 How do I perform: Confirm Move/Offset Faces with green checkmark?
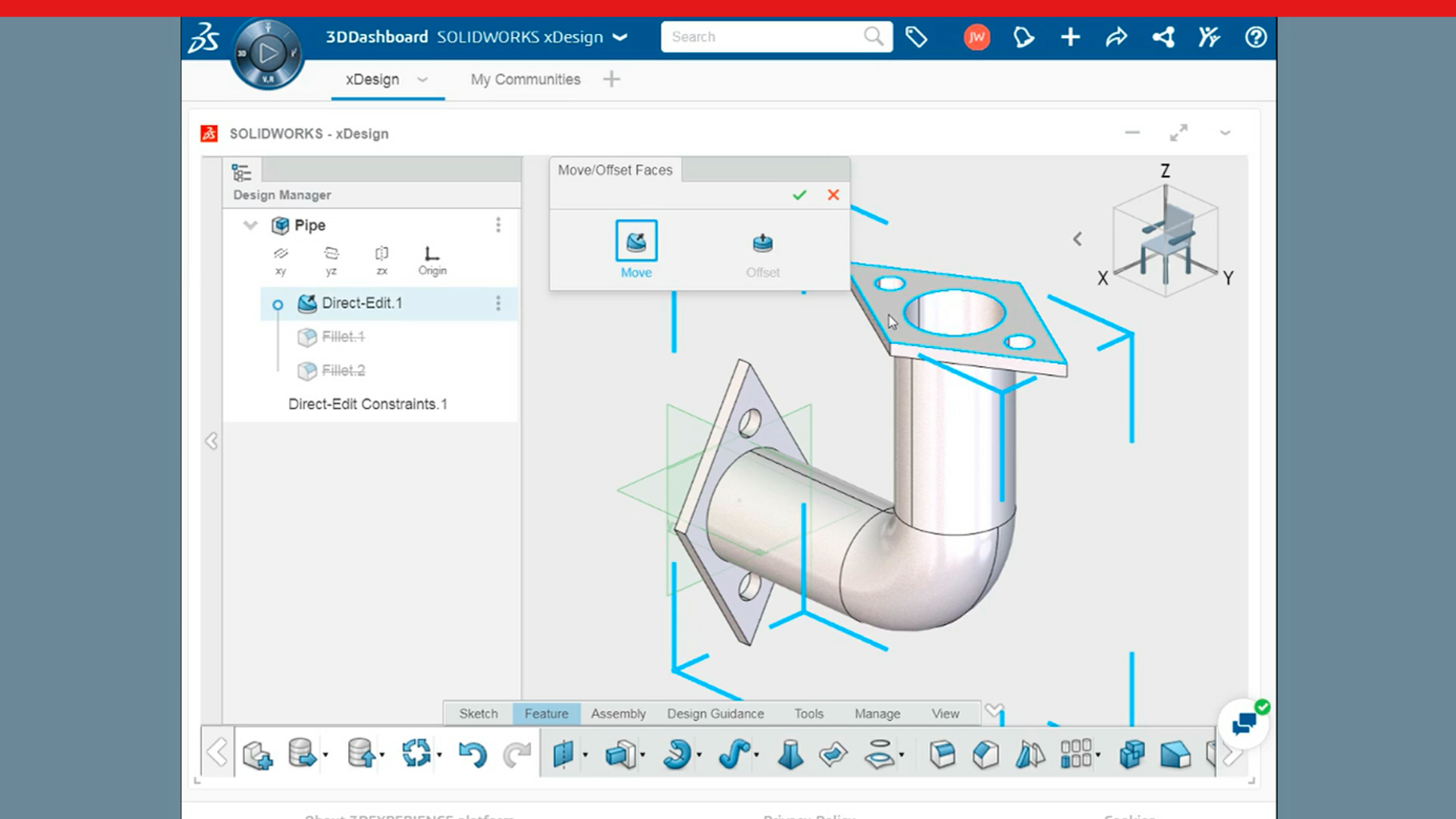tap(799, 196)
